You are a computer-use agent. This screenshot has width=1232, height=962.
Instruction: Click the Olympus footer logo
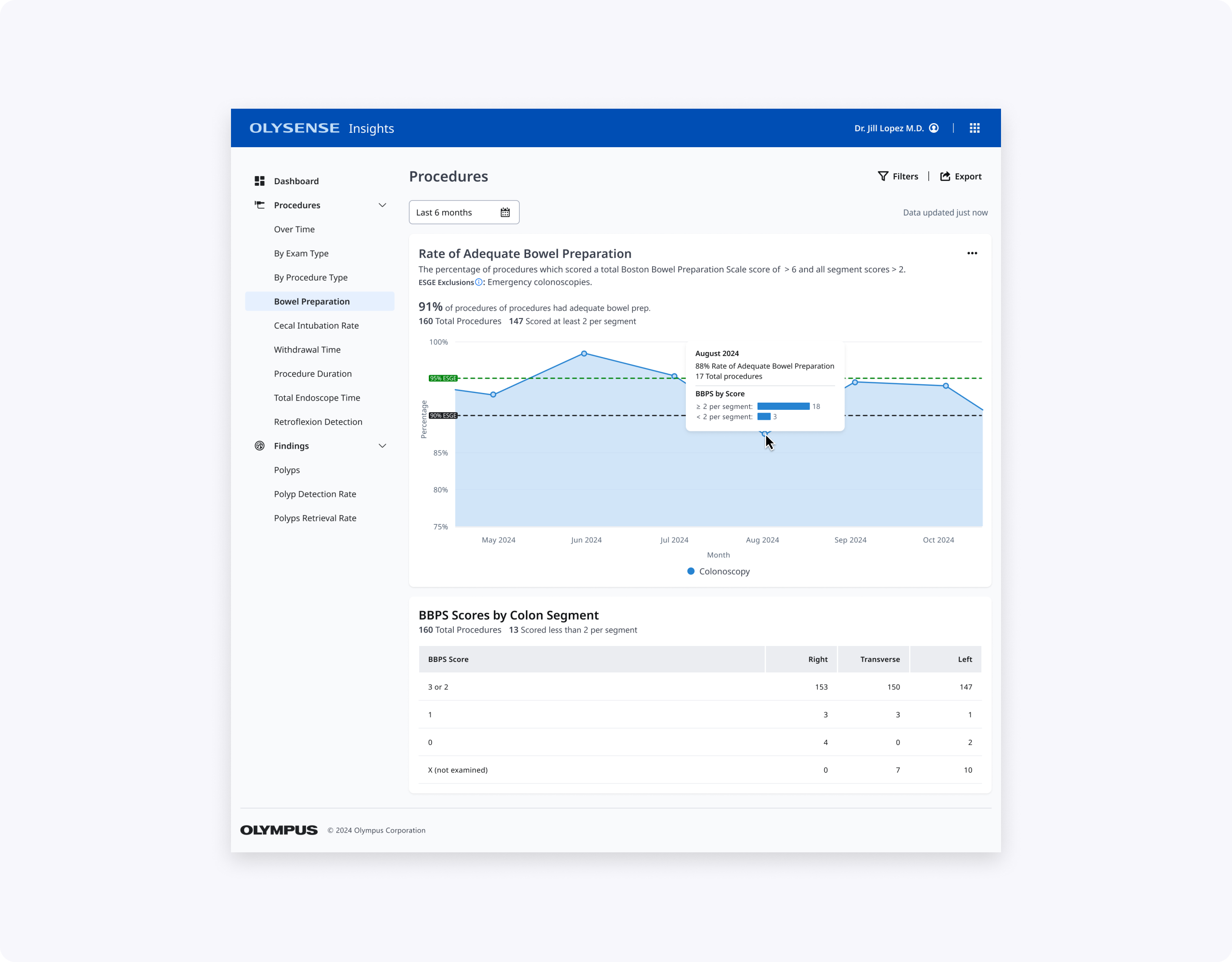[279, 830]
